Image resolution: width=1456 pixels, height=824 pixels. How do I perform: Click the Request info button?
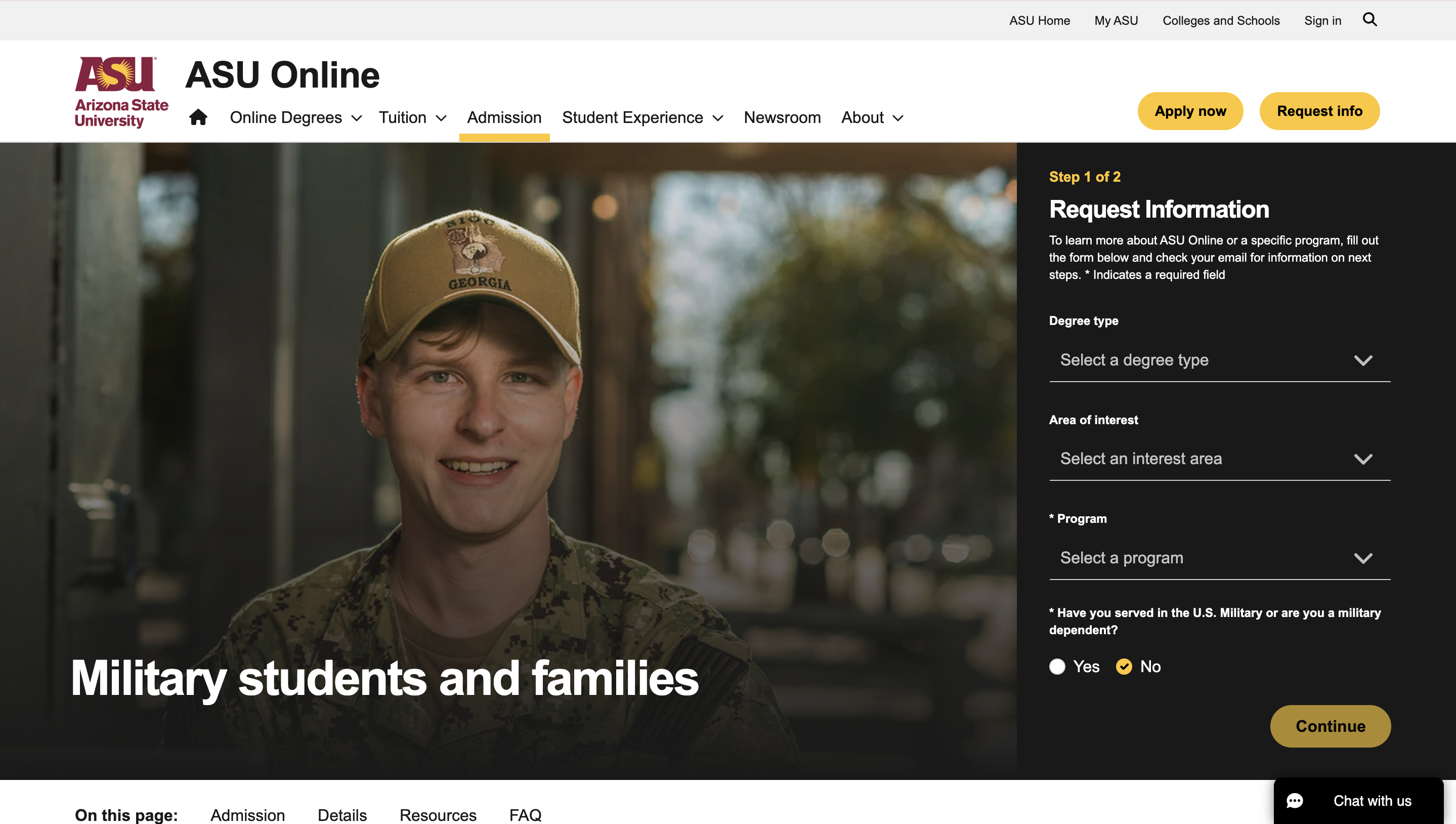1319,111
